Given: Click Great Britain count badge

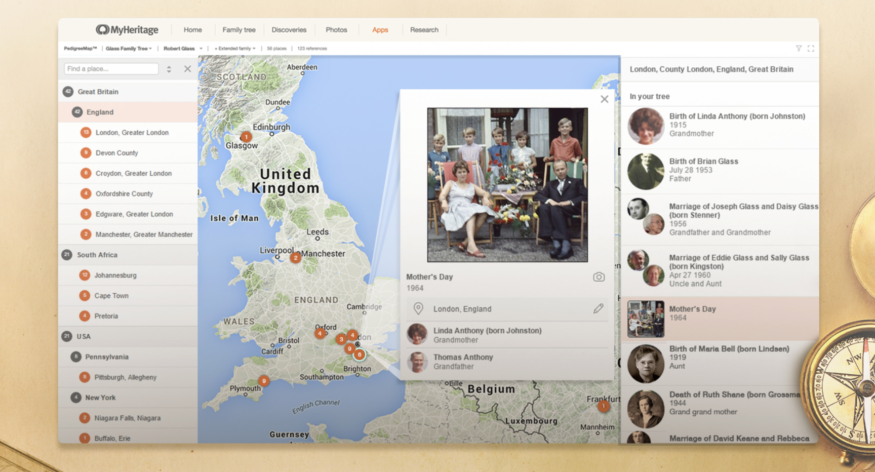Looking at the screenshot, I should pos(68,91).
